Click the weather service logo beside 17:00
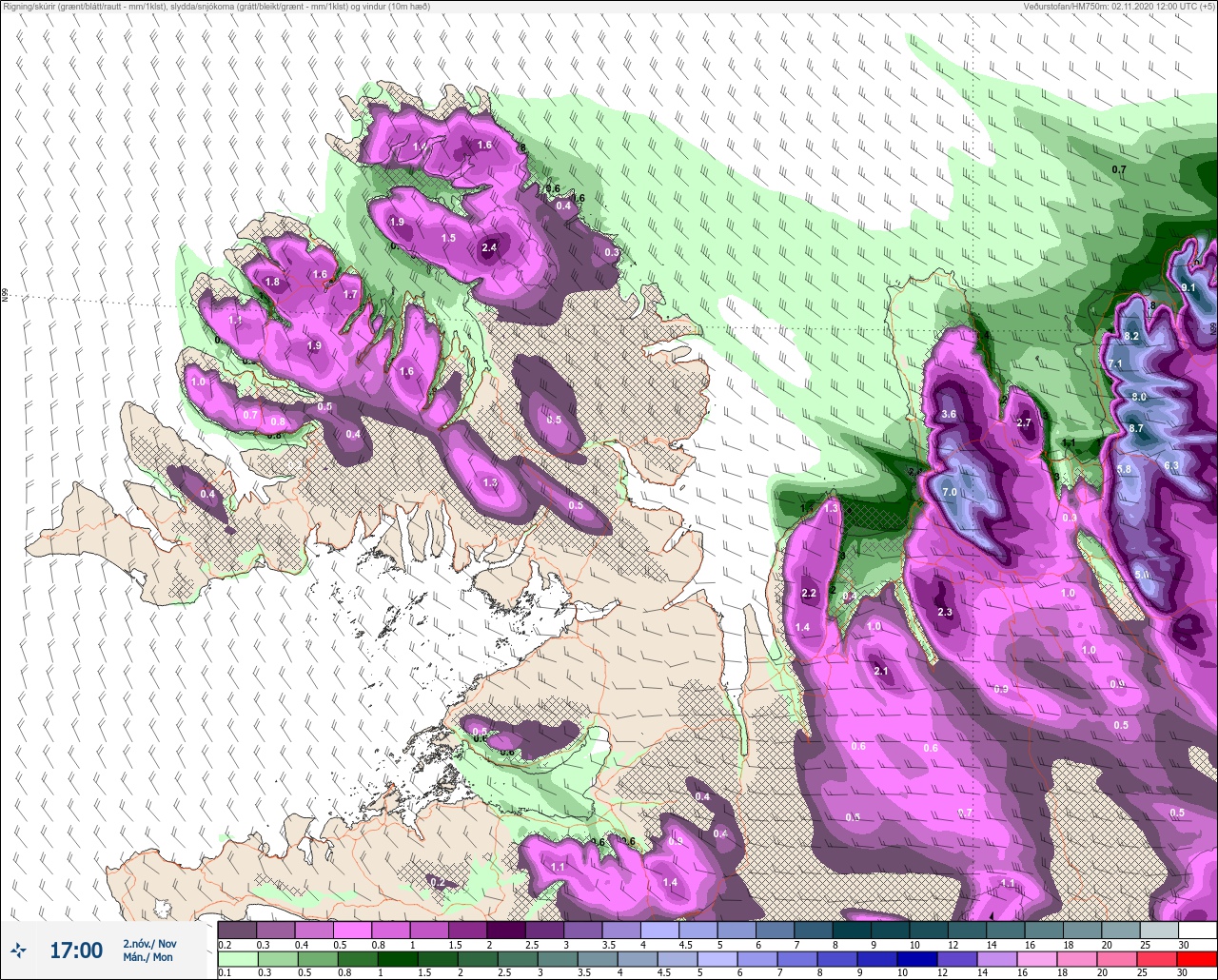The height and width of the screenshot is (980, 1218). [x=18, y=950]
